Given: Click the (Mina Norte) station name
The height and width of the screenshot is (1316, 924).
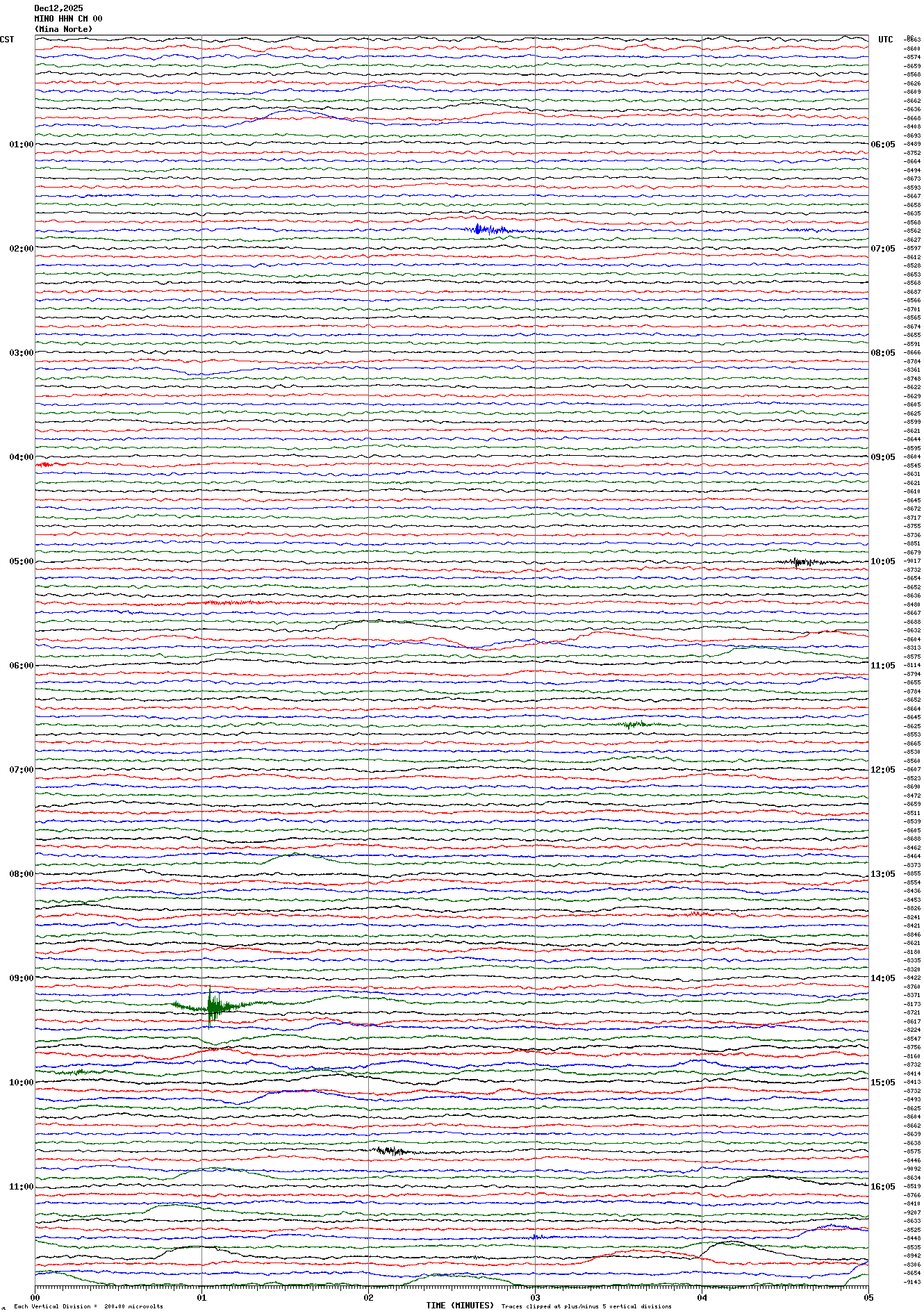Looking at the screenshot, I should point(63,29).
